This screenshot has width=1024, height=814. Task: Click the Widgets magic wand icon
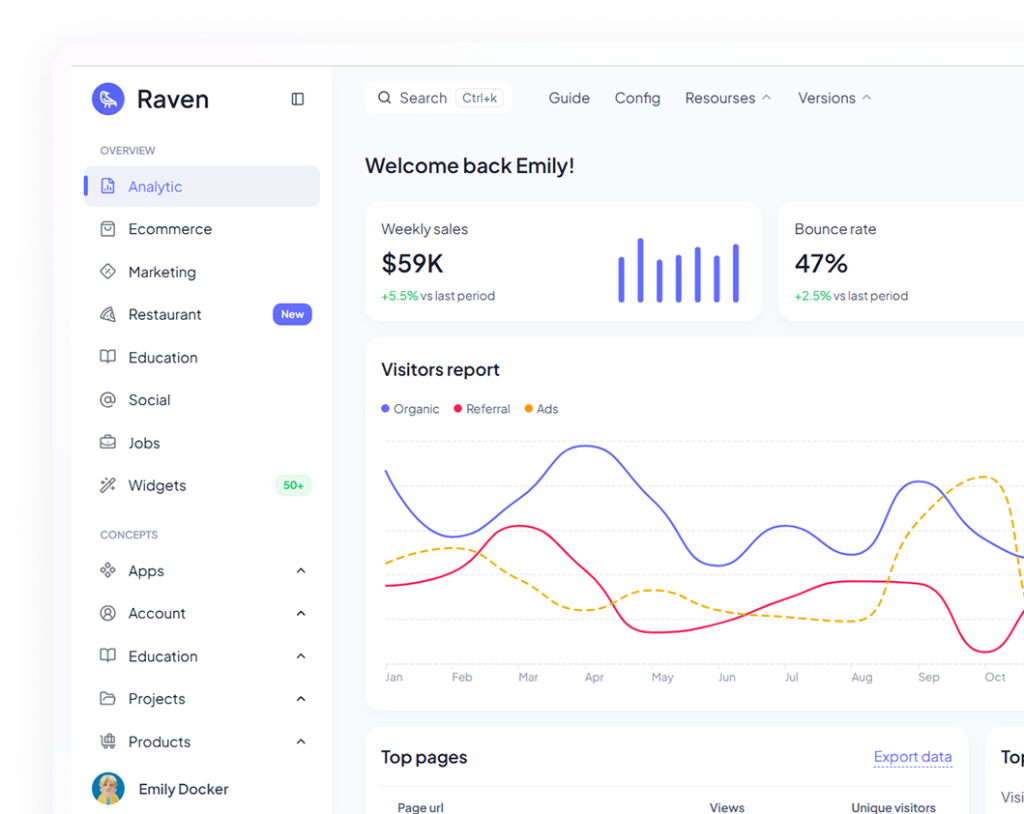108,485
